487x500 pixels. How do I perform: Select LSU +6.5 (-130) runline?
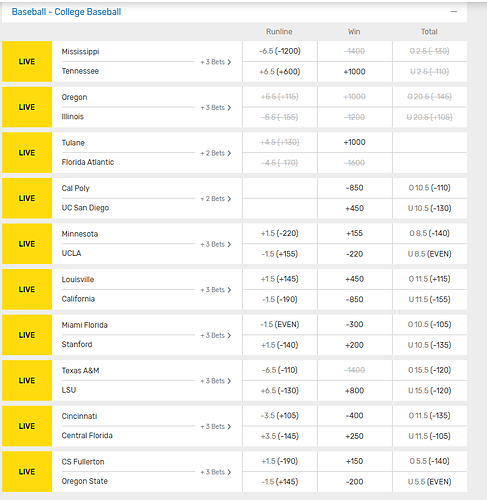pos(280,391)
